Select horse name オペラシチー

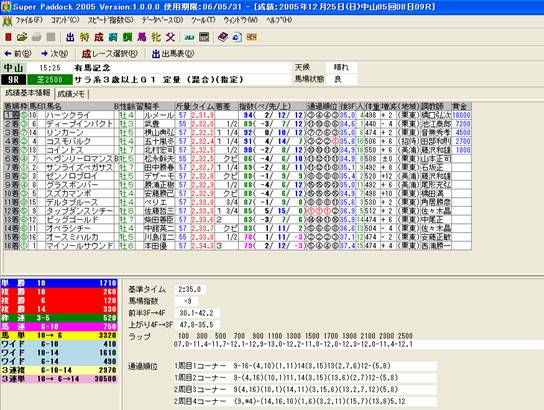click(68, 228)
